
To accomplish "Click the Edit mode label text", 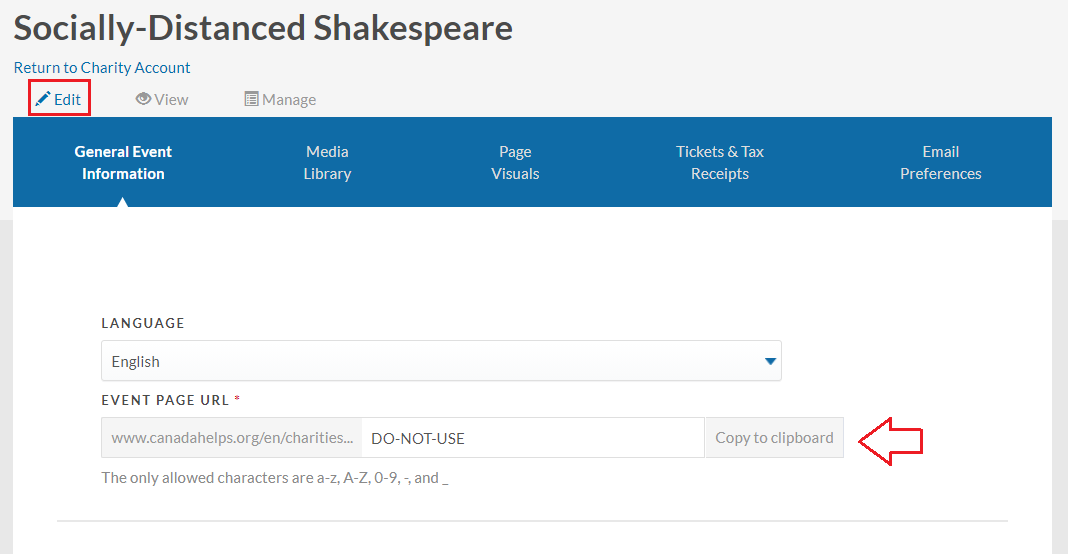I will tap(67, 99).
